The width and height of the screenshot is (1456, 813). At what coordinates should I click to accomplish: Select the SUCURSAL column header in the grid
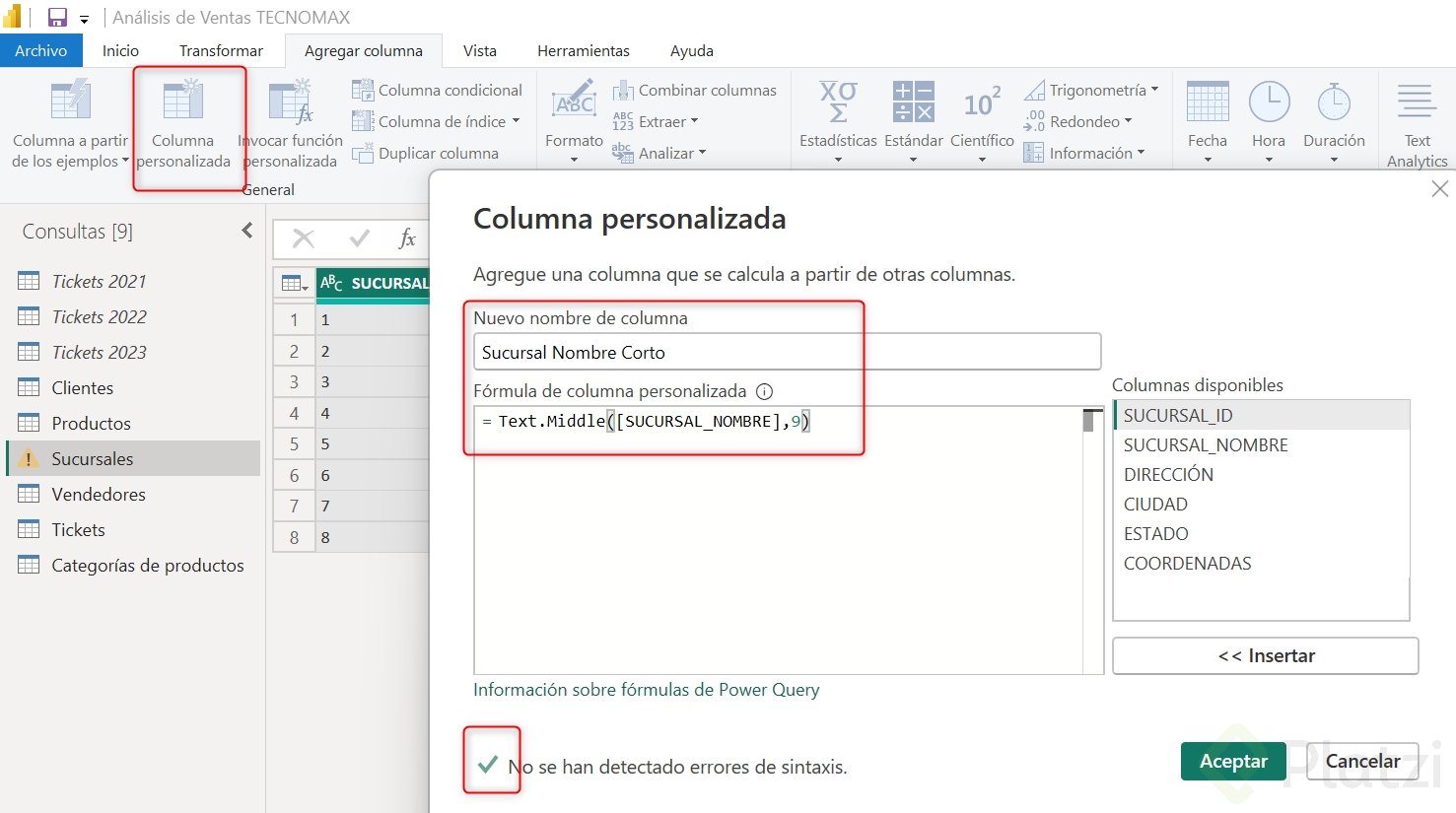tap(374, 284)
